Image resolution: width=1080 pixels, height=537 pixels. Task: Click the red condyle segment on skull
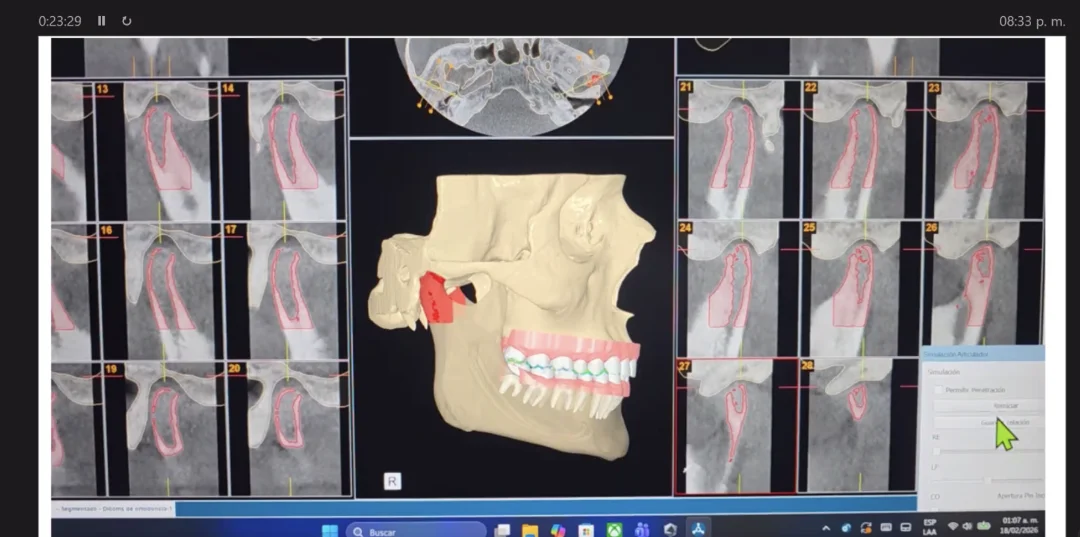(x=436, y=297)
